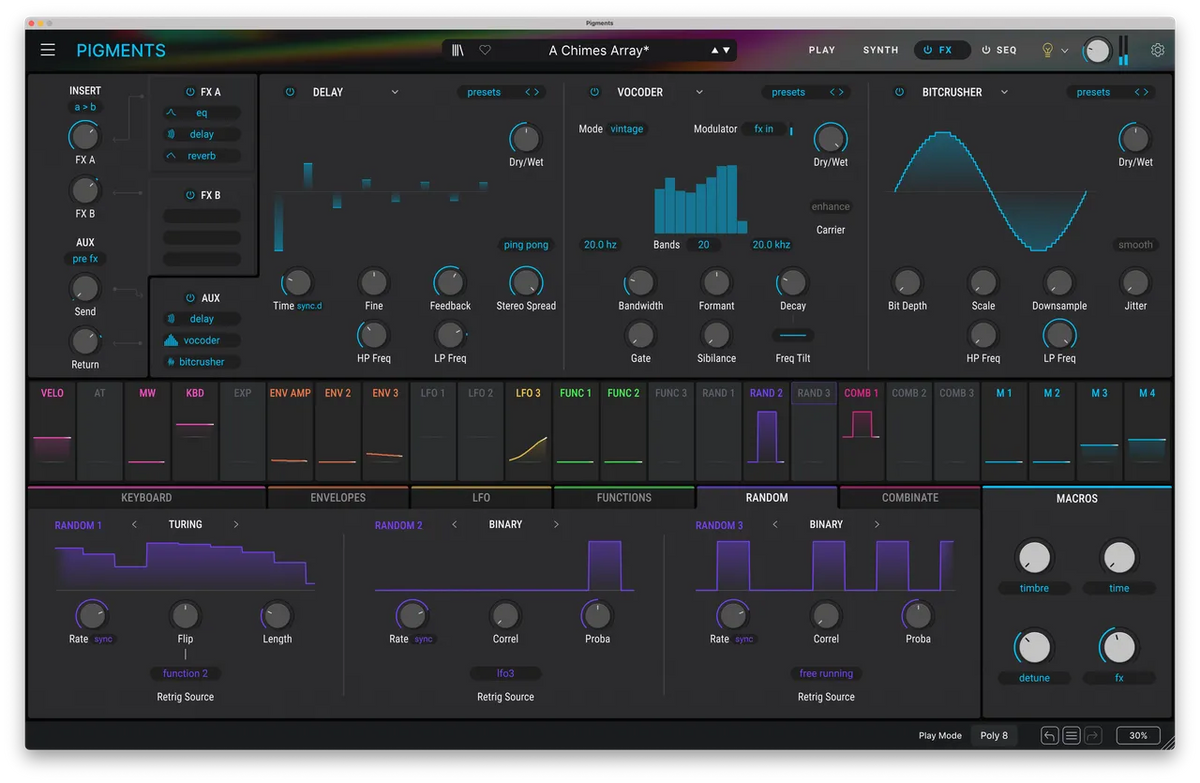Open the Bitcrusher effect type dropdown

point(1004,92)
